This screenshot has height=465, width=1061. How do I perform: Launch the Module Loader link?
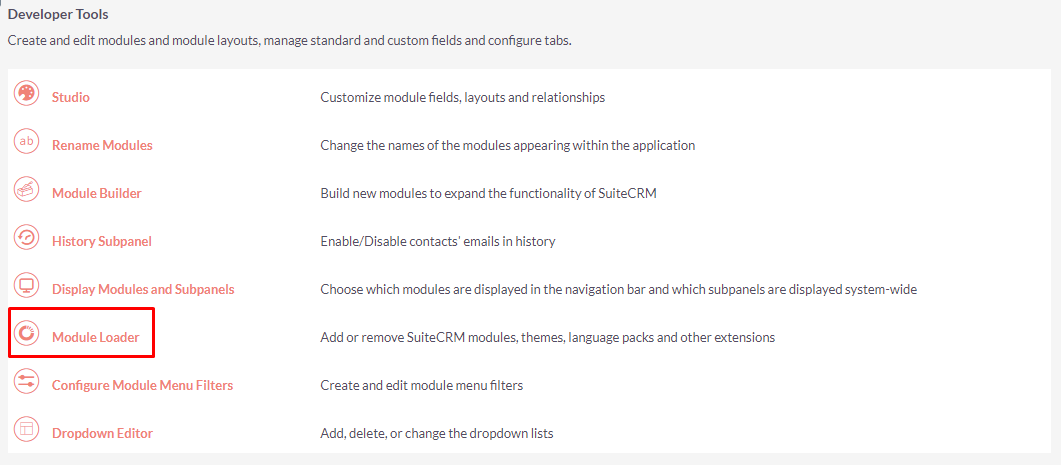tap(95, 337)
